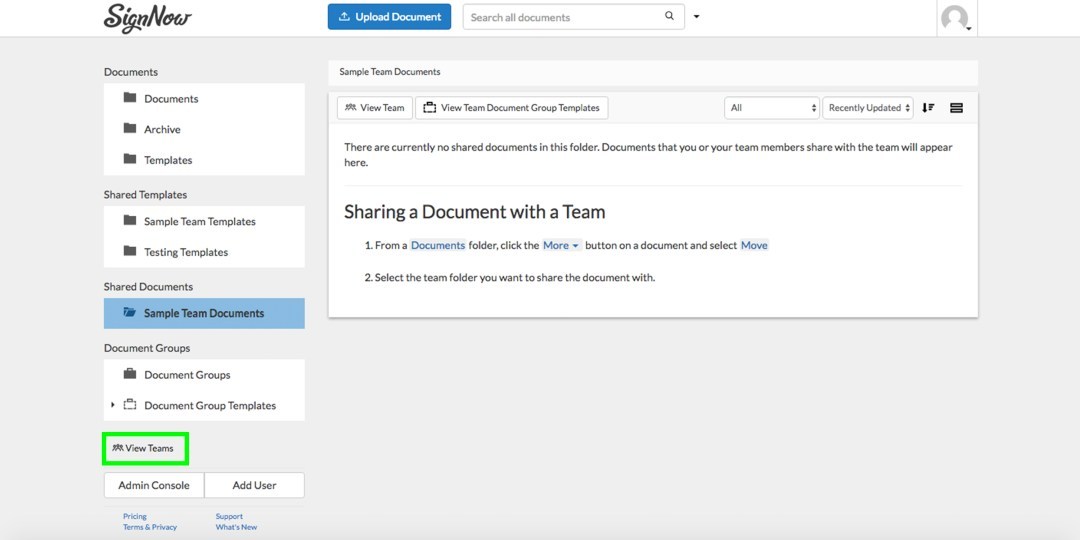1080x540 pixels.
Task: Open the Admin Console
Action: point(154,485)
